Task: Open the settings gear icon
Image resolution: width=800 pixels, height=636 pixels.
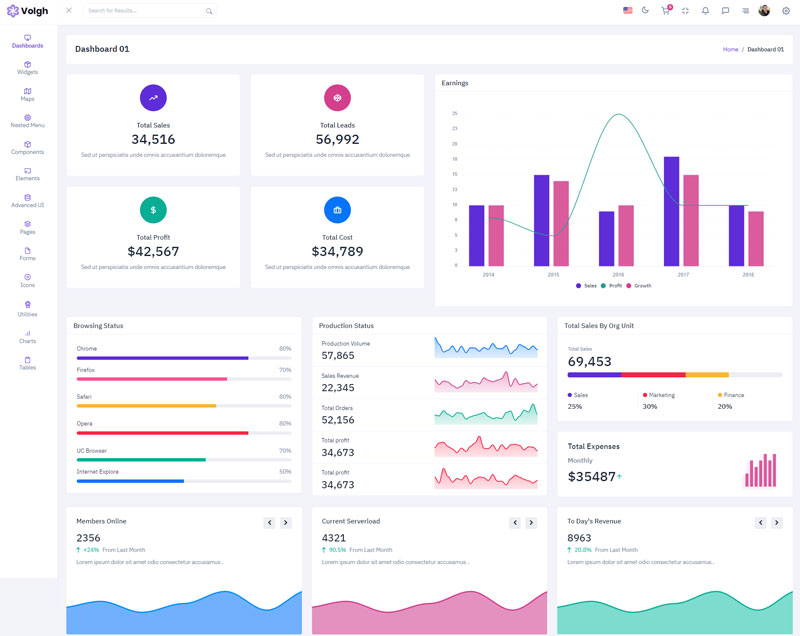Action: (x=786, y=11)
